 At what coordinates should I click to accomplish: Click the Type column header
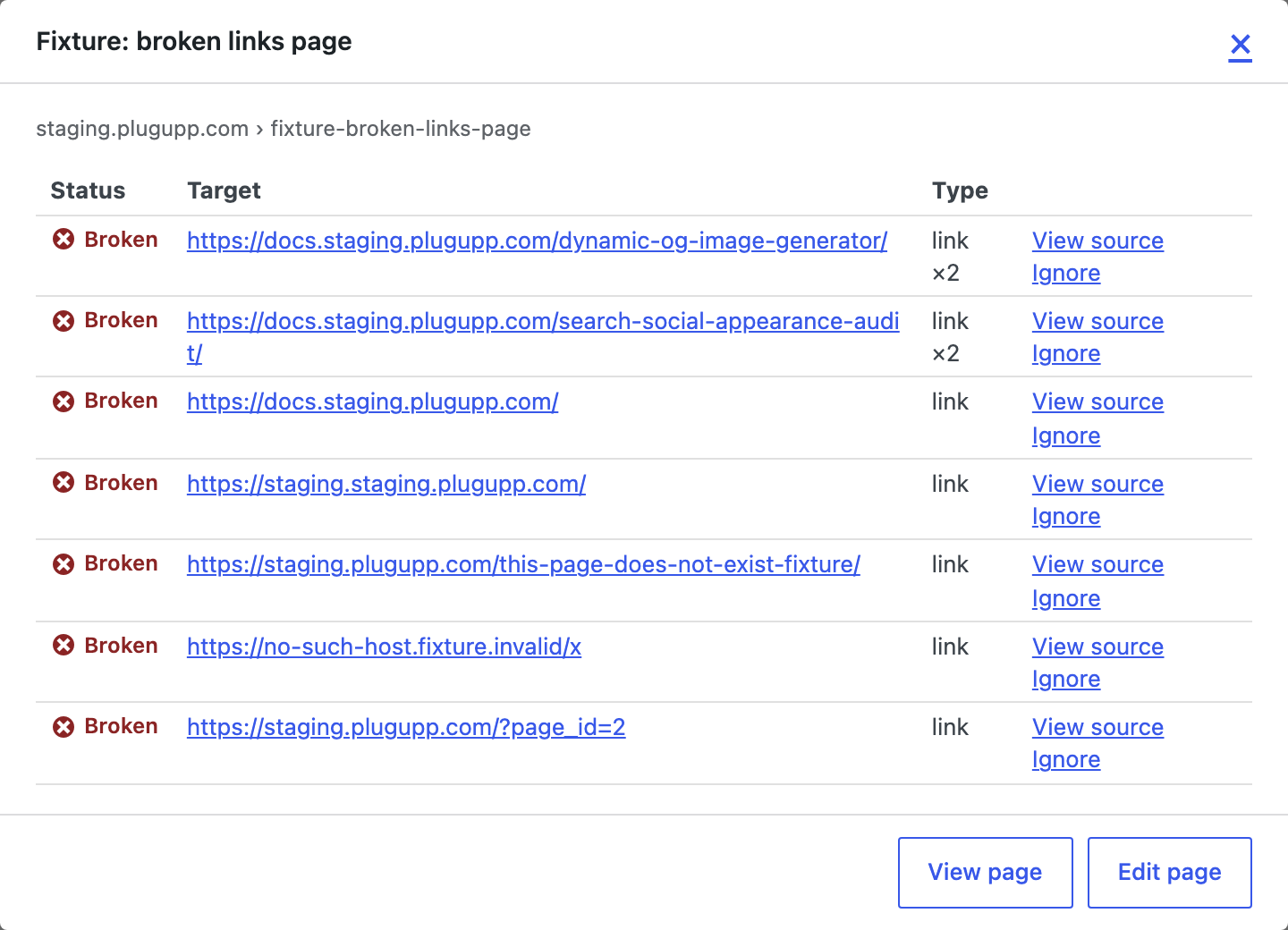tap(960, 190)
